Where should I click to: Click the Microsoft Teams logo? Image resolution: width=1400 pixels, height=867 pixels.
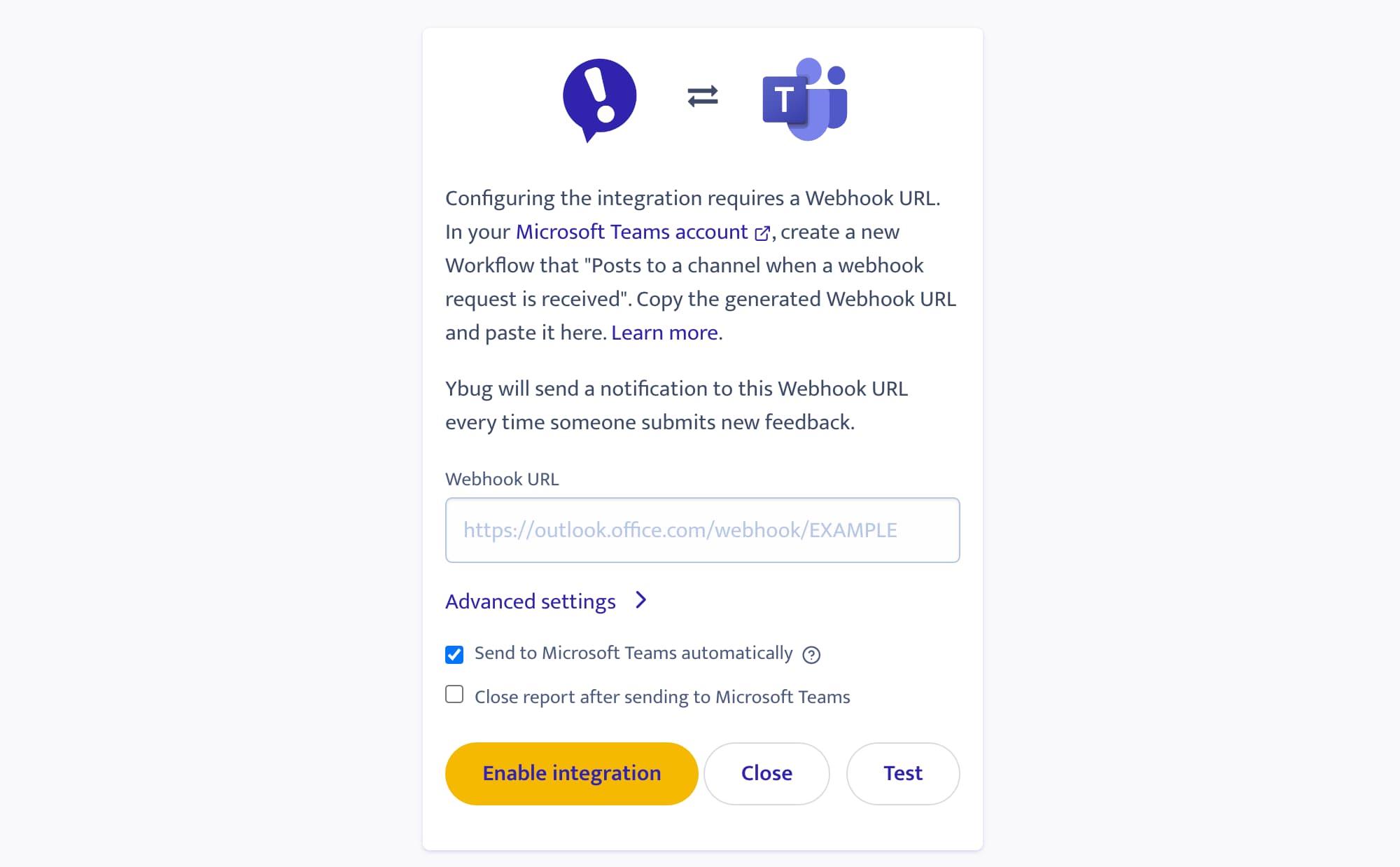[x=805, y=99]
